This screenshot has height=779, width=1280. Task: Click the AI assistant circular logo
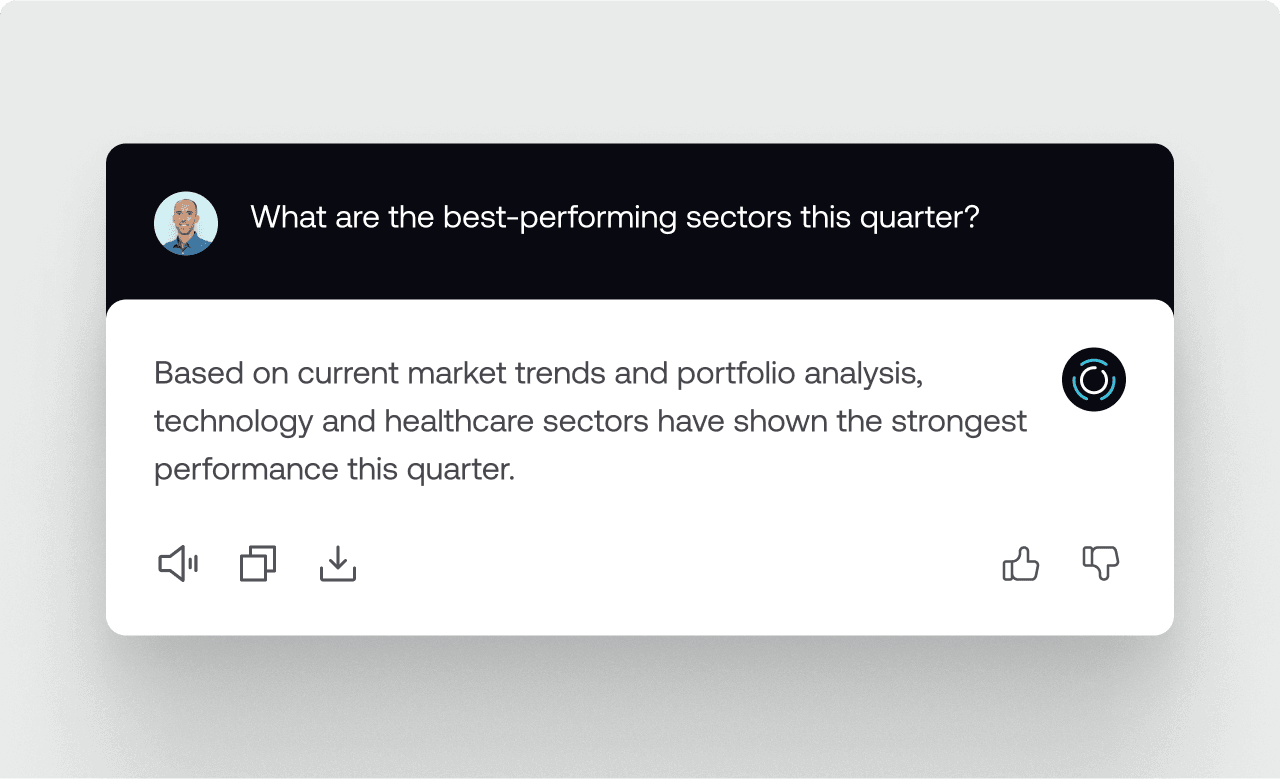coord(1094,380)
